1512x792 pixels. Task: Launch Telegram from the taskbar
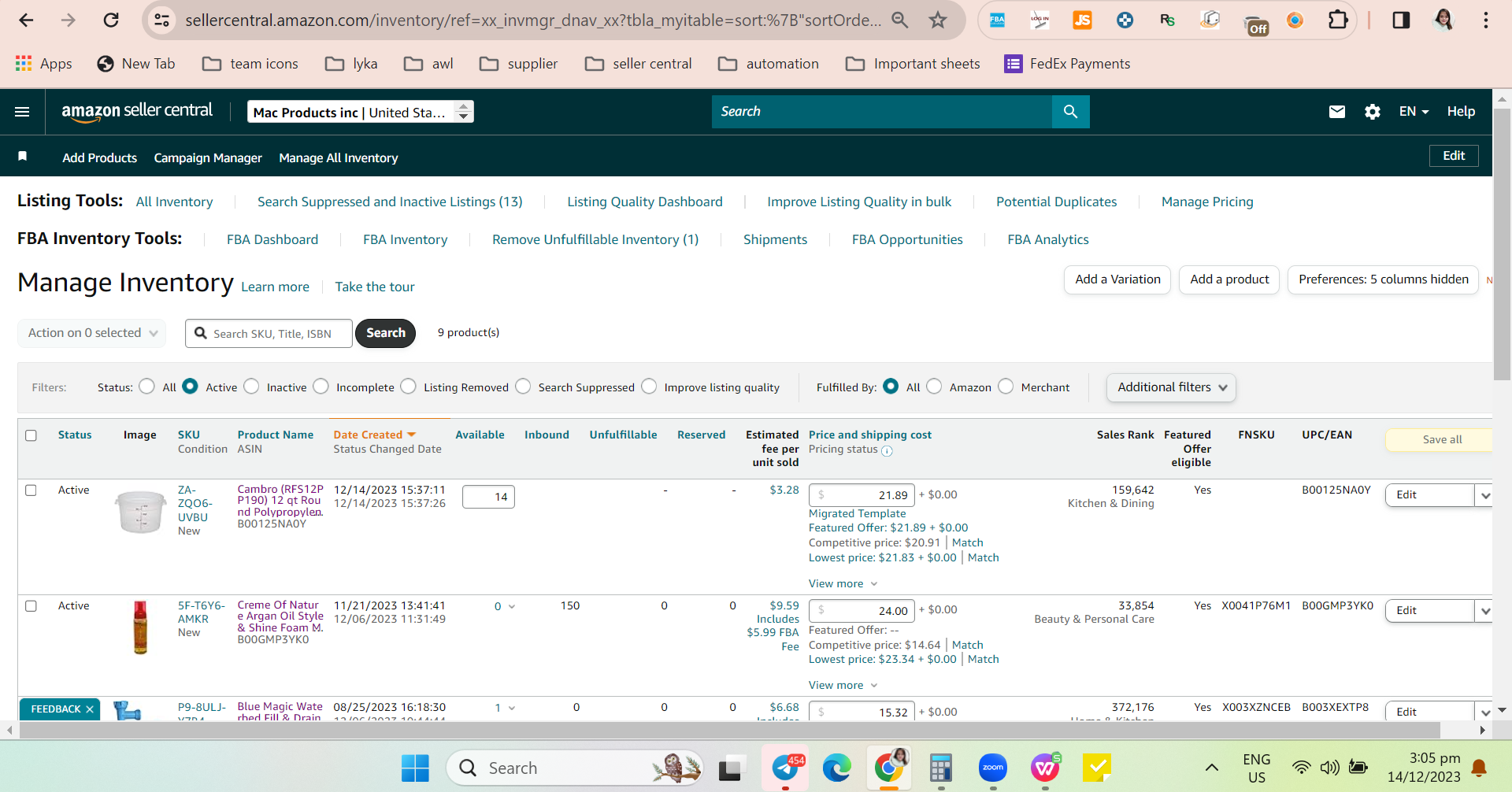pos(785,768)
